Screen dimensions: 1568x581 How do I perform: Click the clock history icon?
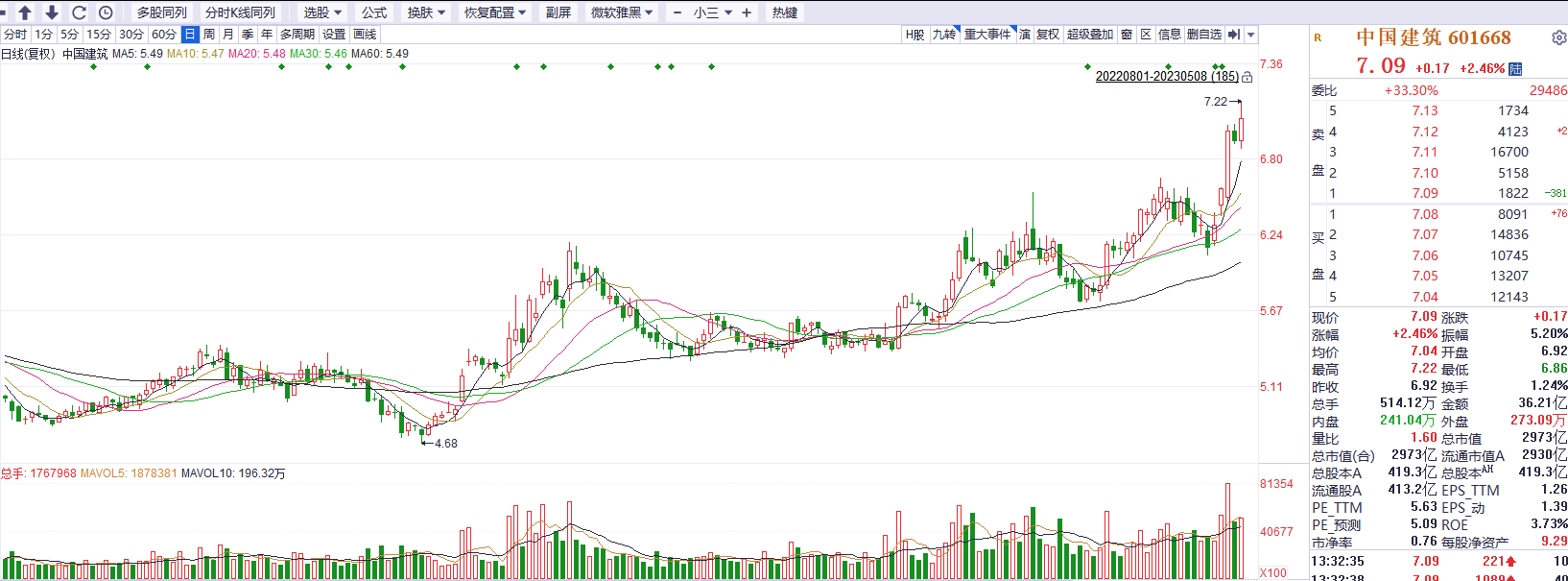point(106,12)
